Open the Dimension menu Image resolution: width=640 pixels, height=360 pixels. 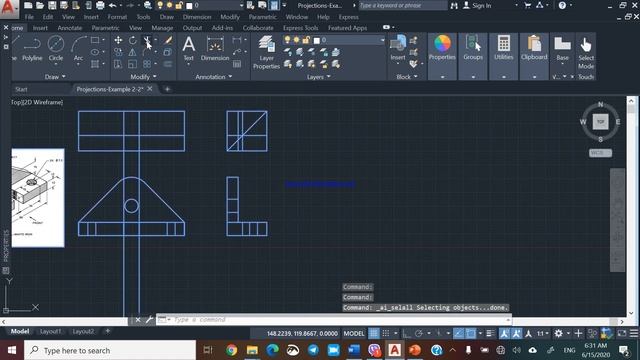point(197,17)
